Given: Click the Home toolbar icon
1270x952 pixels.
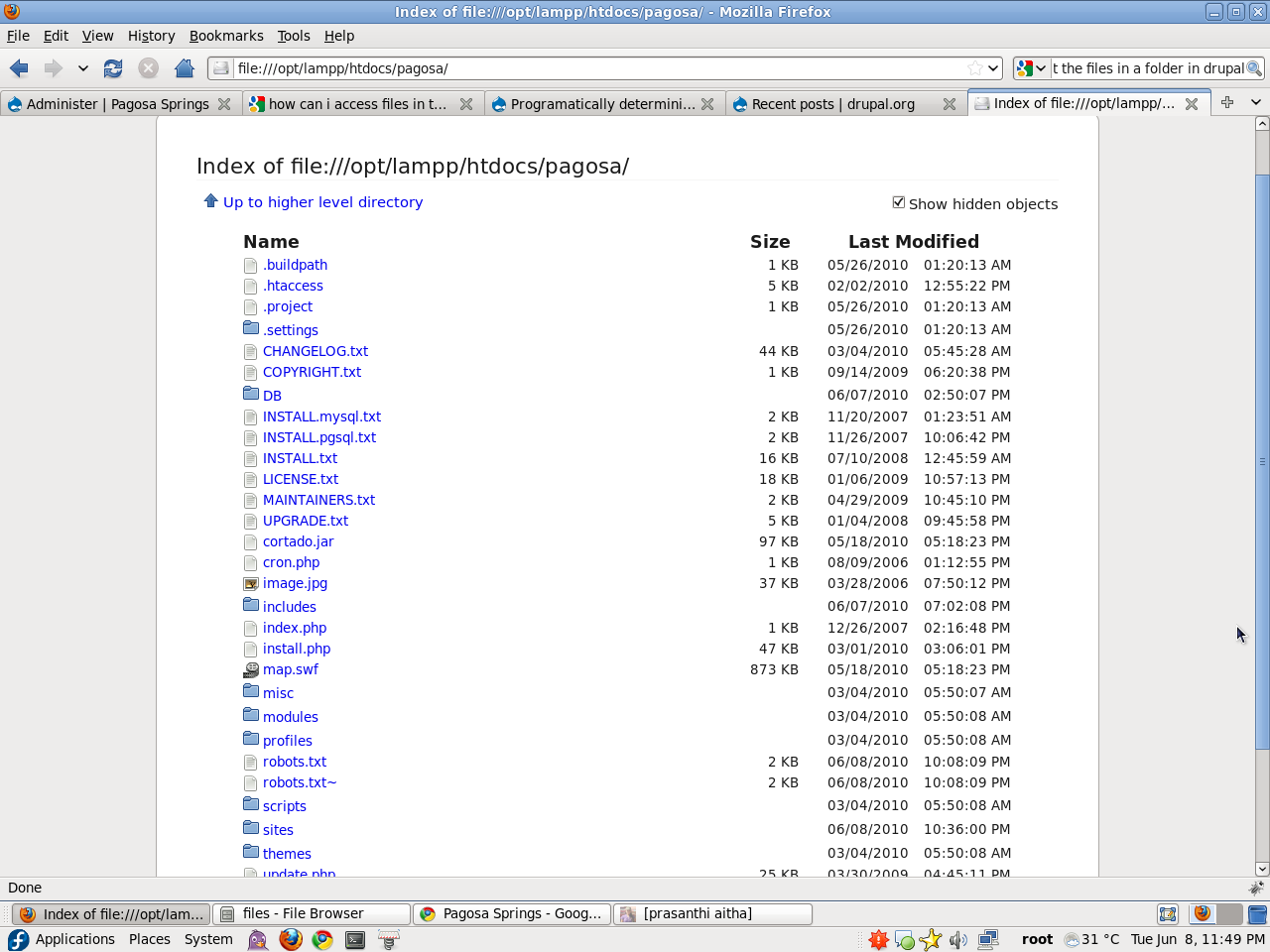Looking at the screenshot, I should click(185, 68).
